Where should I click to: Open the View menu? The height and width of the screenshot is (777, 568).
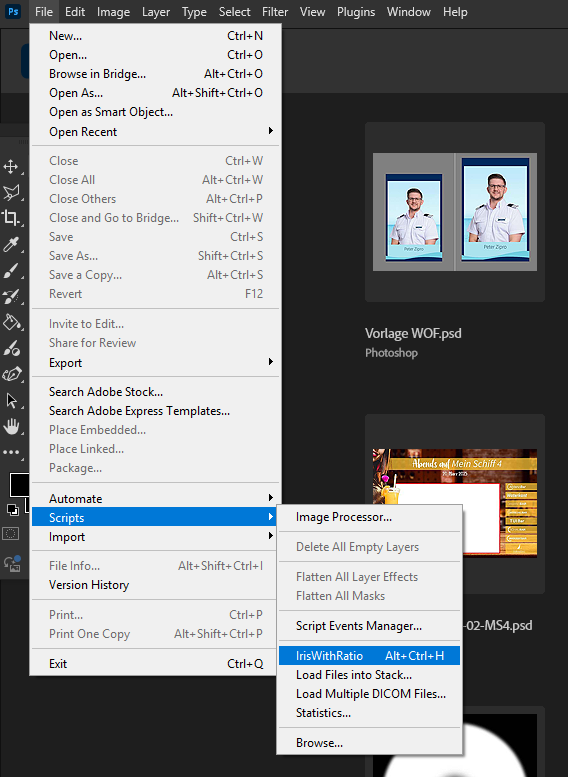click(x=312, y=12)
